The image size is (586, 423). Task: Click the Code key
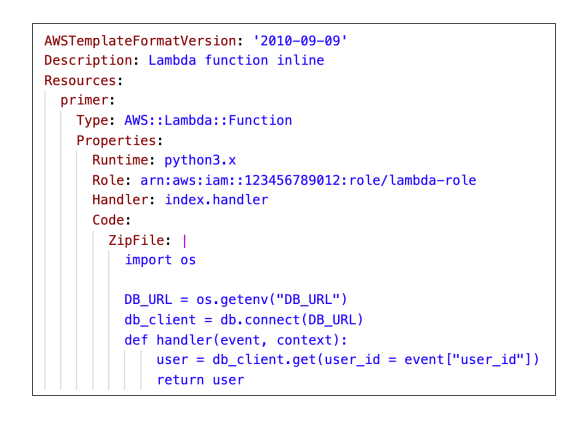click(x=108, y=220)
